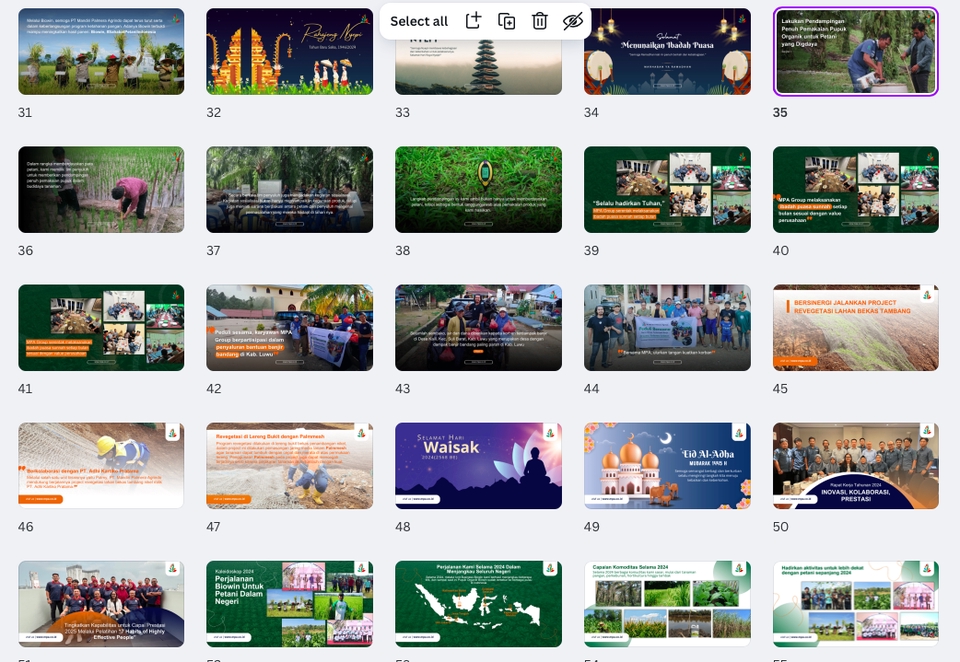Delete selected page using trash icon

pyautogui.click(x=539, y=21)
